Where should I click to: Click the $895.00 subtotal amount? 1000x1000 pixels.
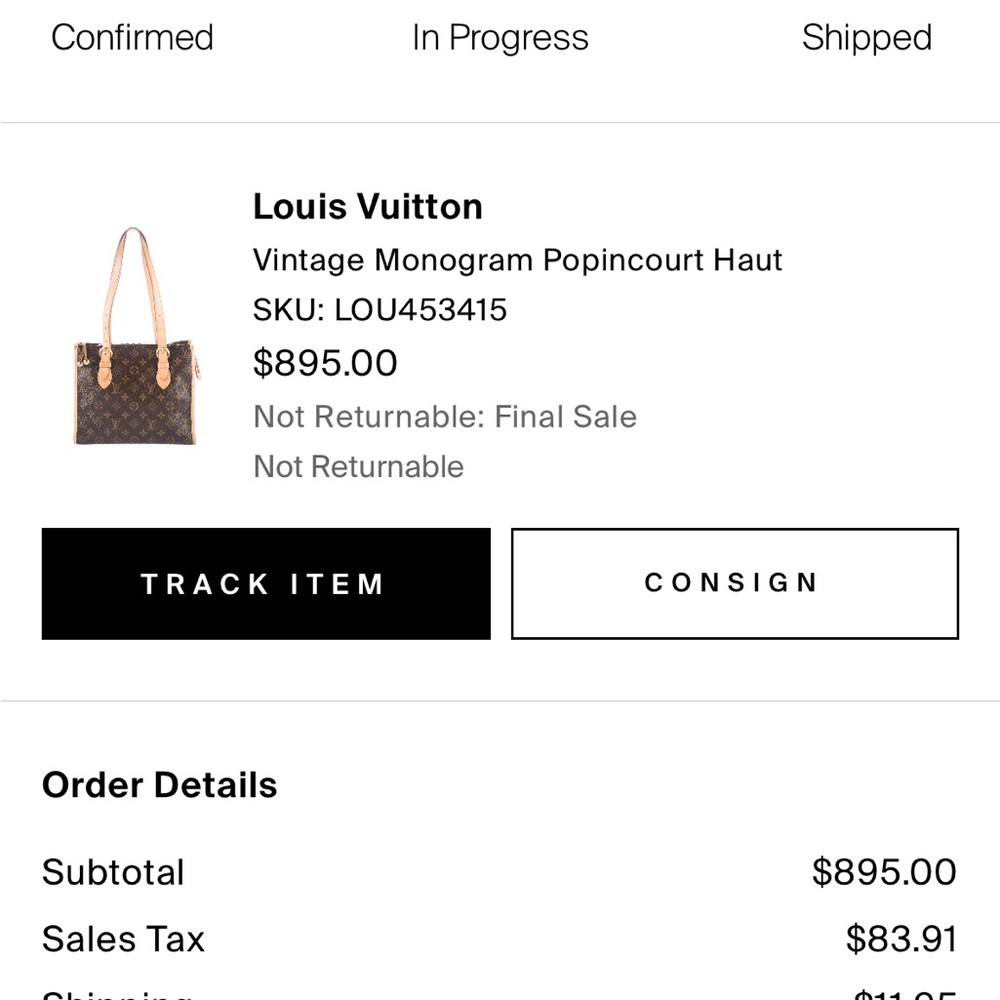point(884,872)
